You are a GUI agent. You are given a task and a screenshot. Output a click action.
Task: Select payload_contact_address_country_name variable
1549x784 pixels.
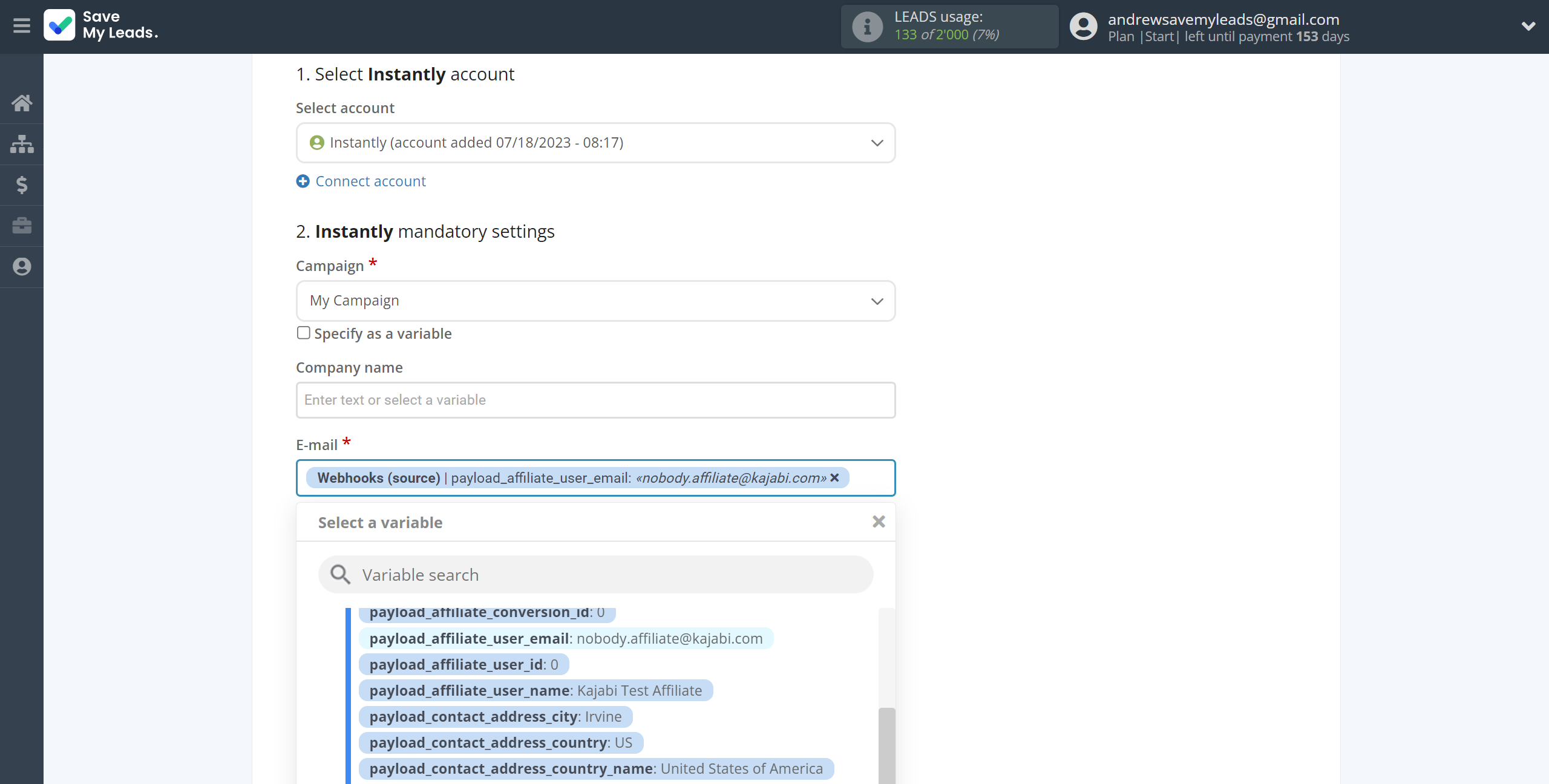(596, 769)
